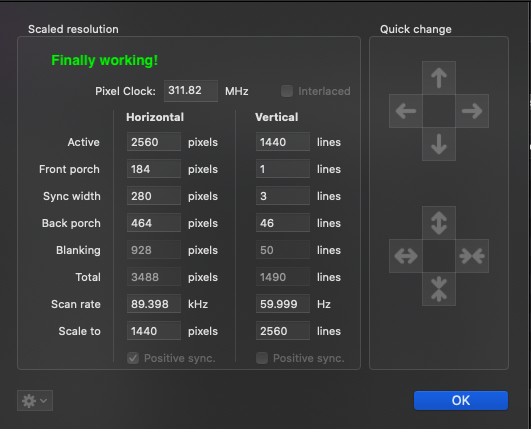
Task: Click the 'Back porch' row label
Action: pyautogui.click(x=71, y=223)
